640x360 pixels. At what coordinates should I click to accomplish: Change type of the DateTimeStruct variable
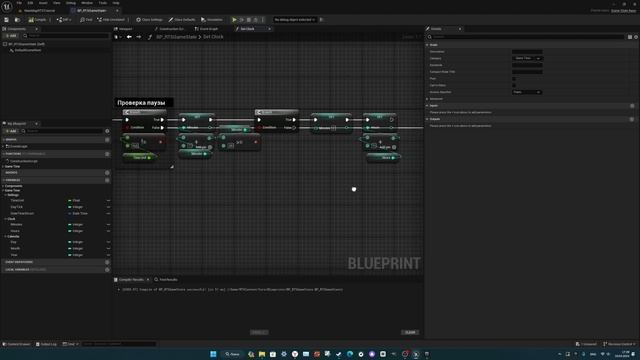[x=78, y=213]
